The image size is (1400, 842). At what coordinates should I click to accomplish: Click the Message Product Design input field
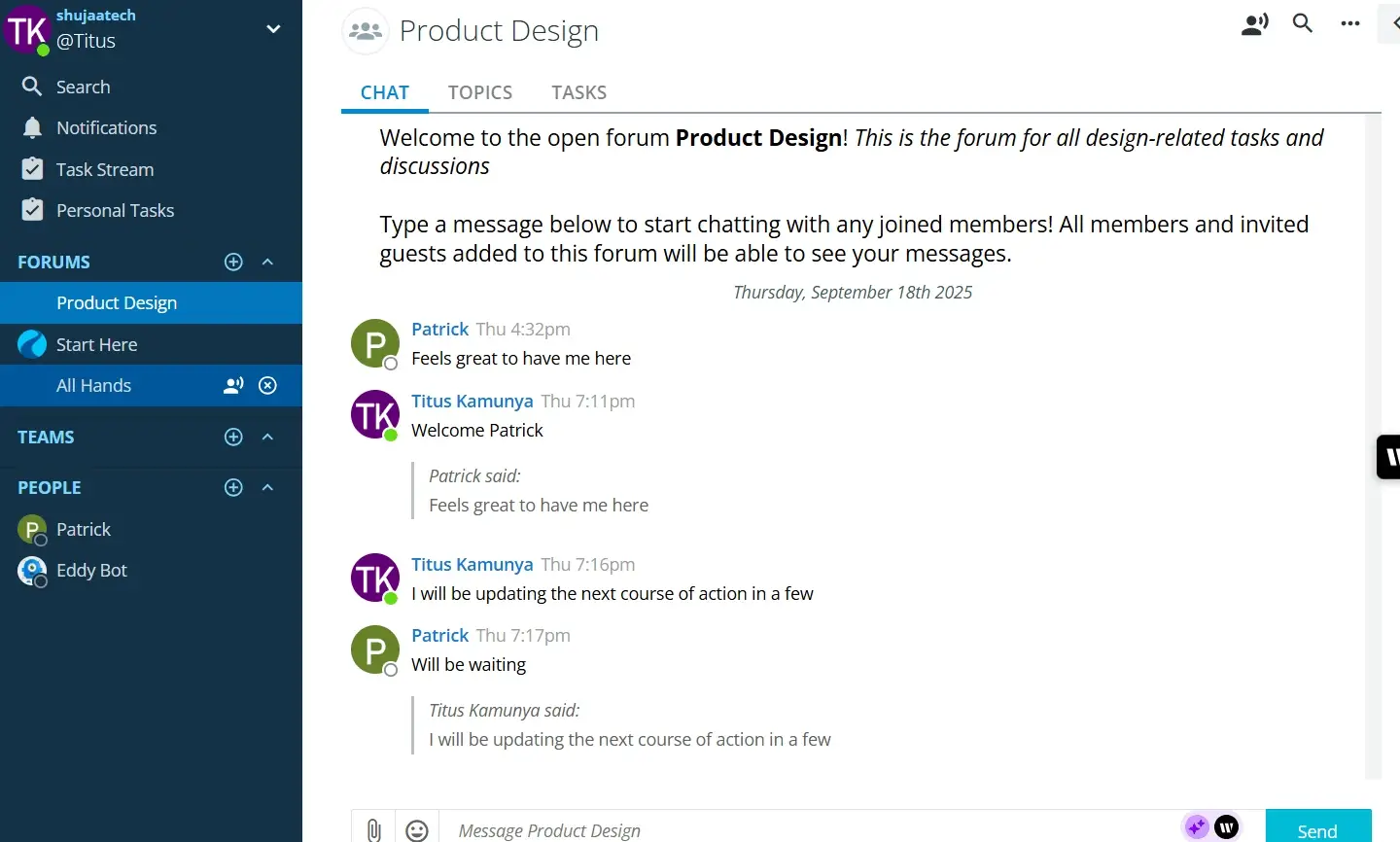tap(807, 829)
